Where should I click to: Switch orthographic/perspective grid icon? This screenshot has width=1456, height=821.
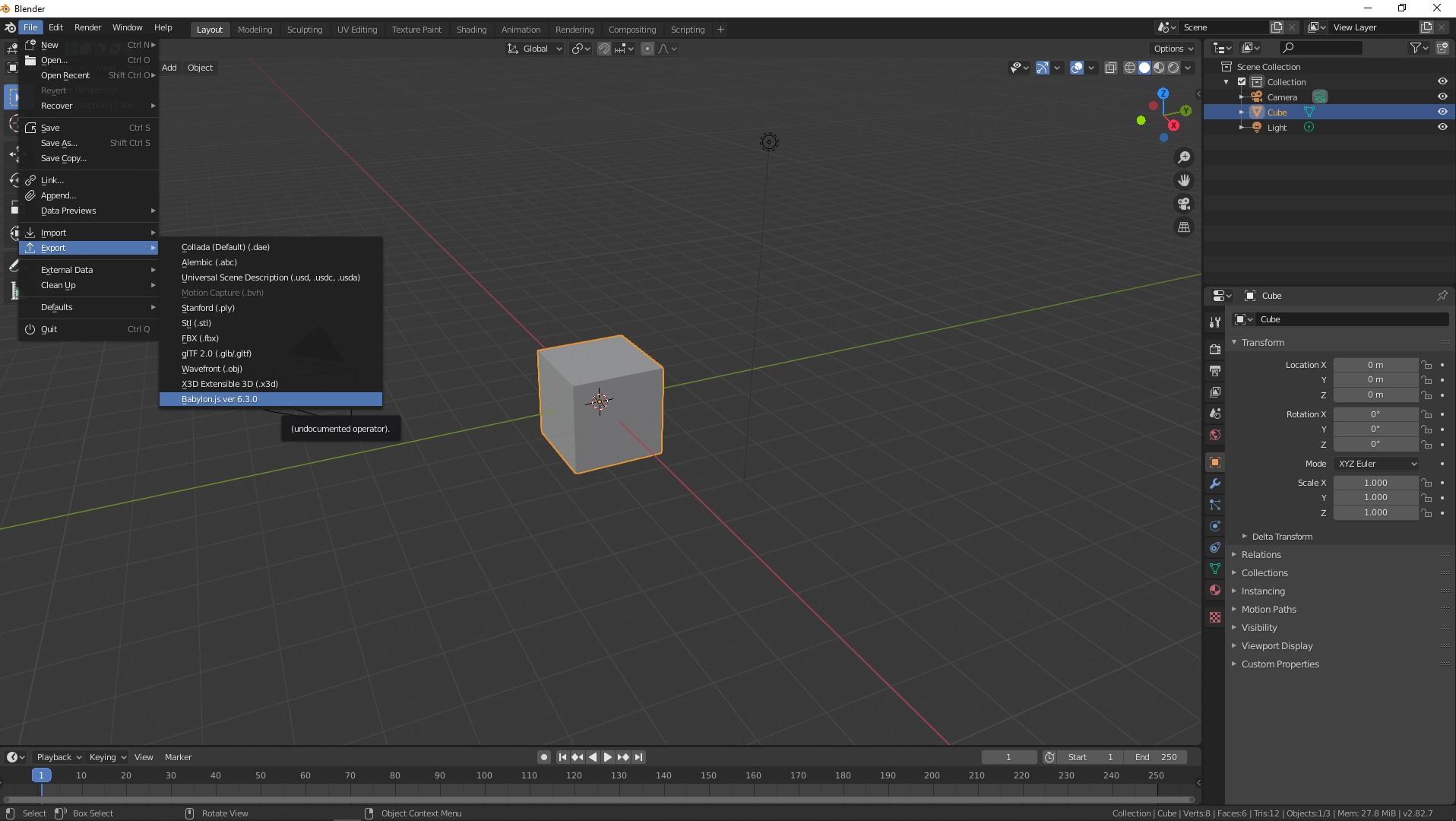coord(1184,227)
